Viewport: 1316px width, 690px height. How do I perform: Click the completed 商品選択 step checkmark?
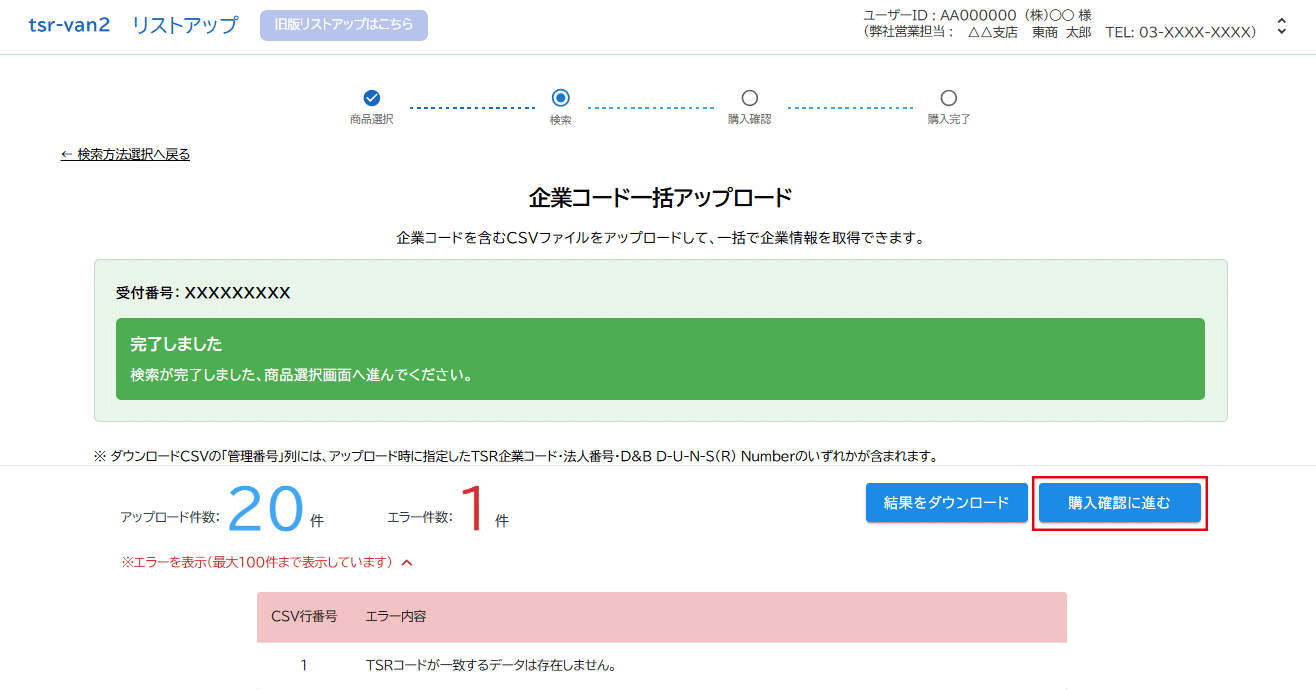[371, 98]
